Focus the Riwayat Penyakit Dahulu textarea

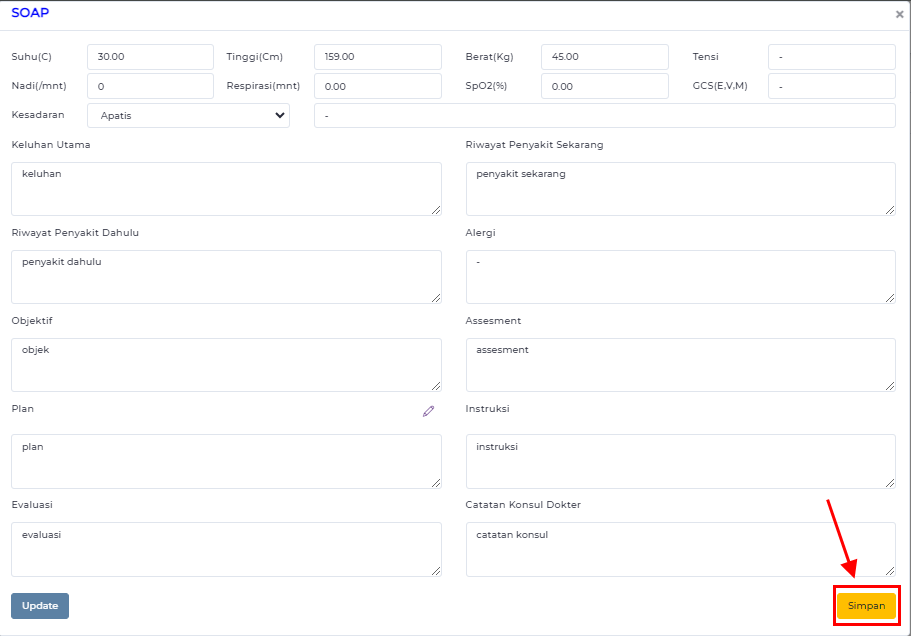(x=226, y=277)
